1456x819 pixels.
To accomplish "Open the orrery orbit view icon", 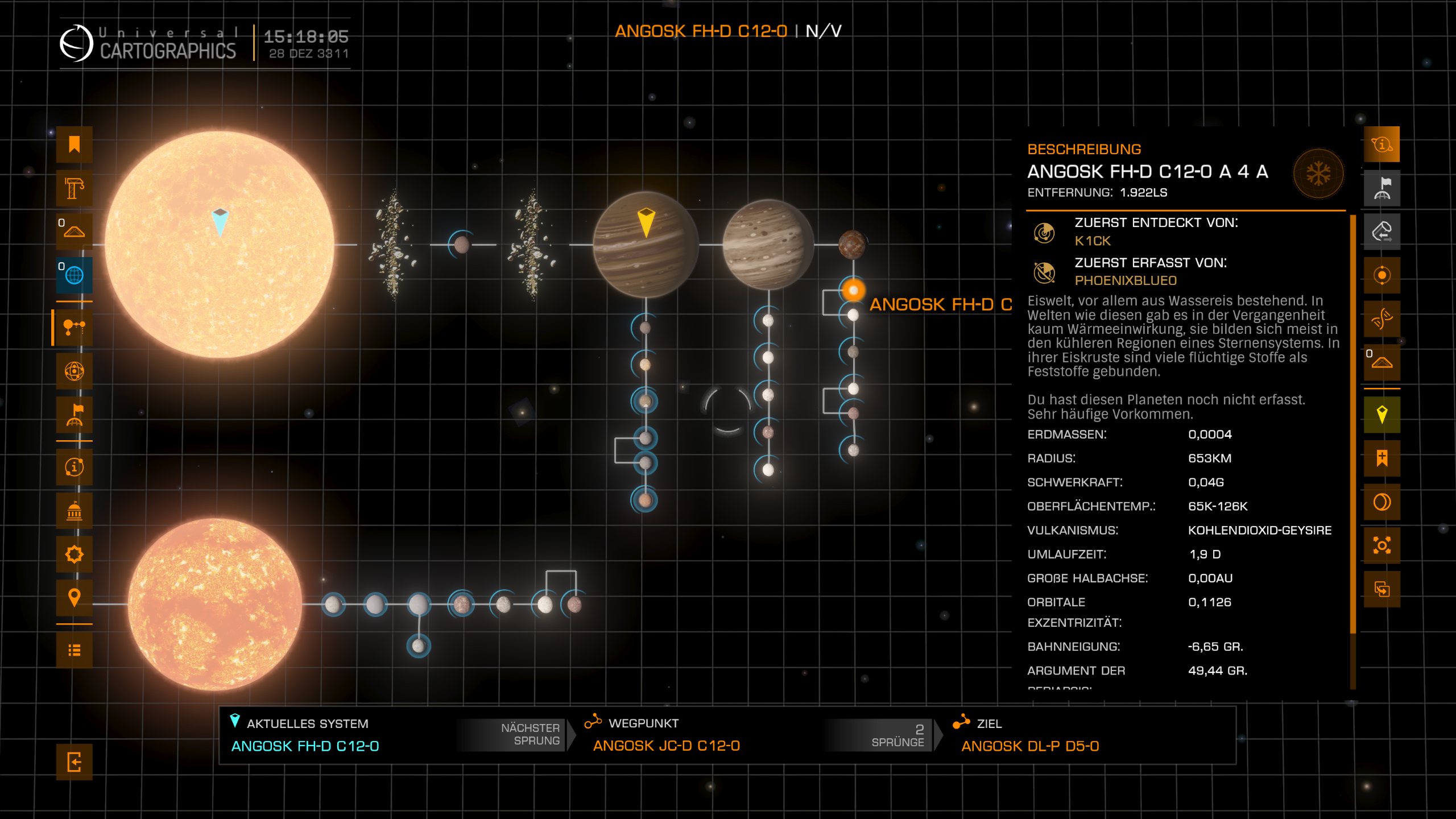I will [74, 371].
